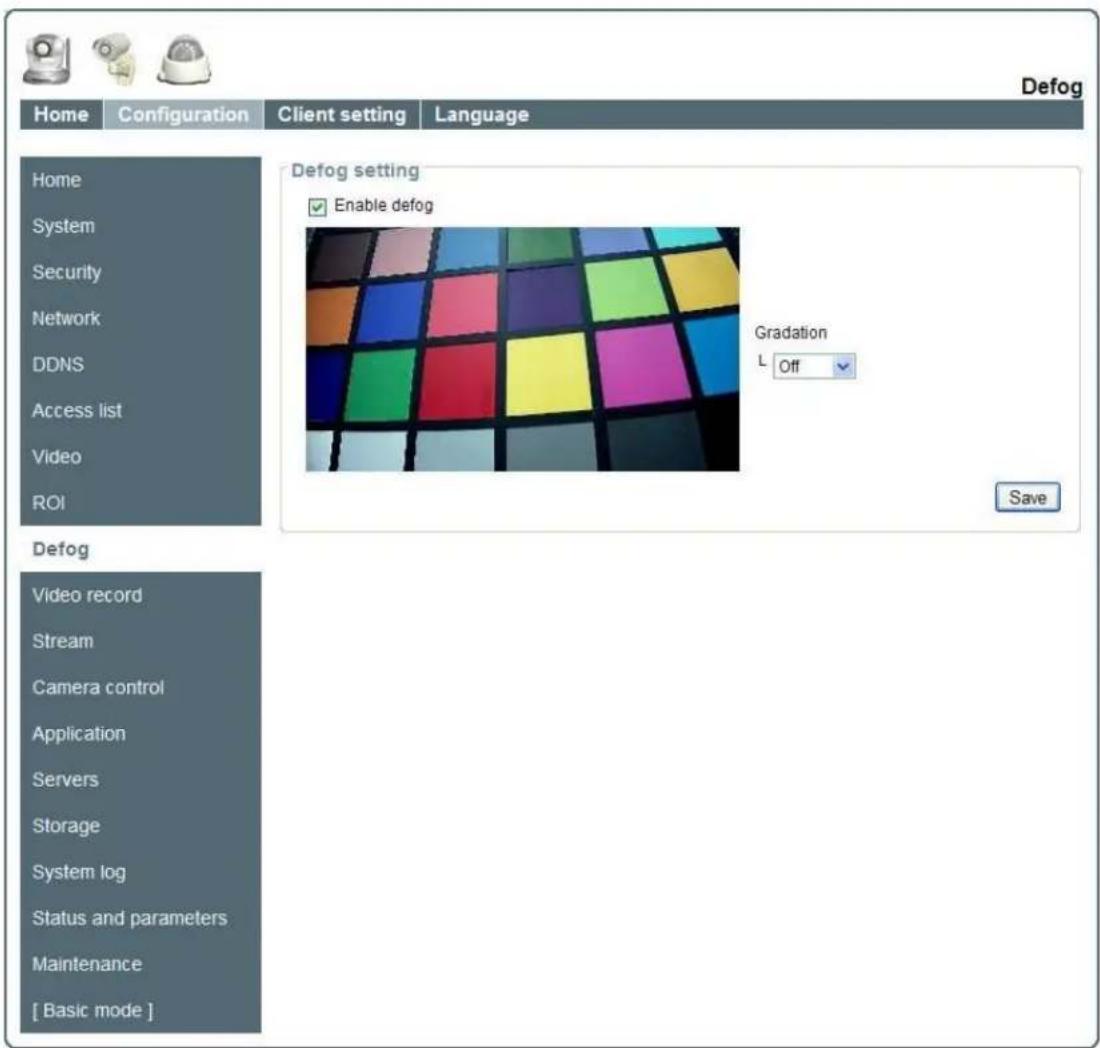Select DDNS in the sidebar
Viewport: 1100px width, 1048px height.
click(x=140, y=365)
